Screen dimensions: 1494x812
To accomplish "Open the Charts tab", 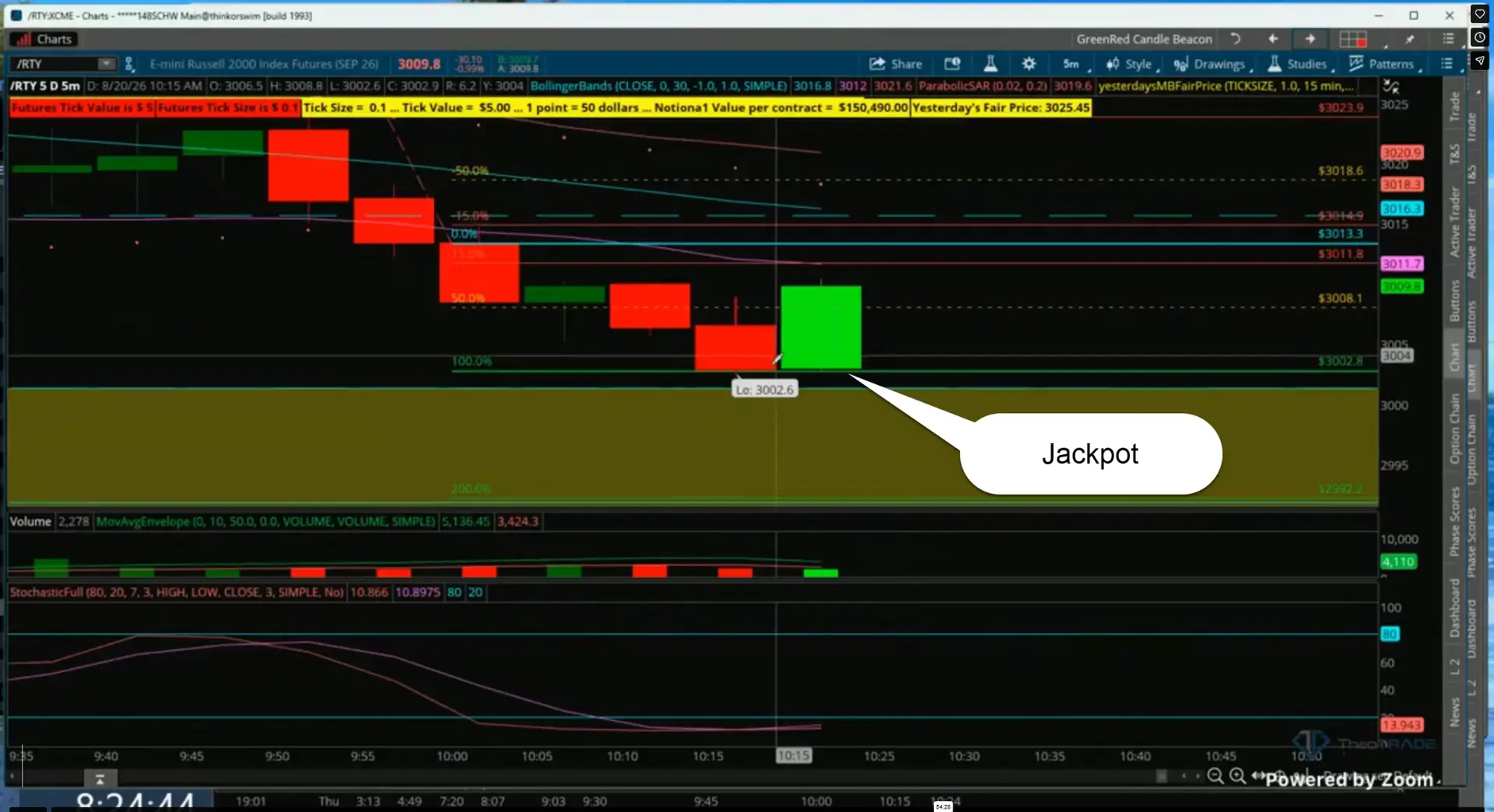I will coord(45,39).
